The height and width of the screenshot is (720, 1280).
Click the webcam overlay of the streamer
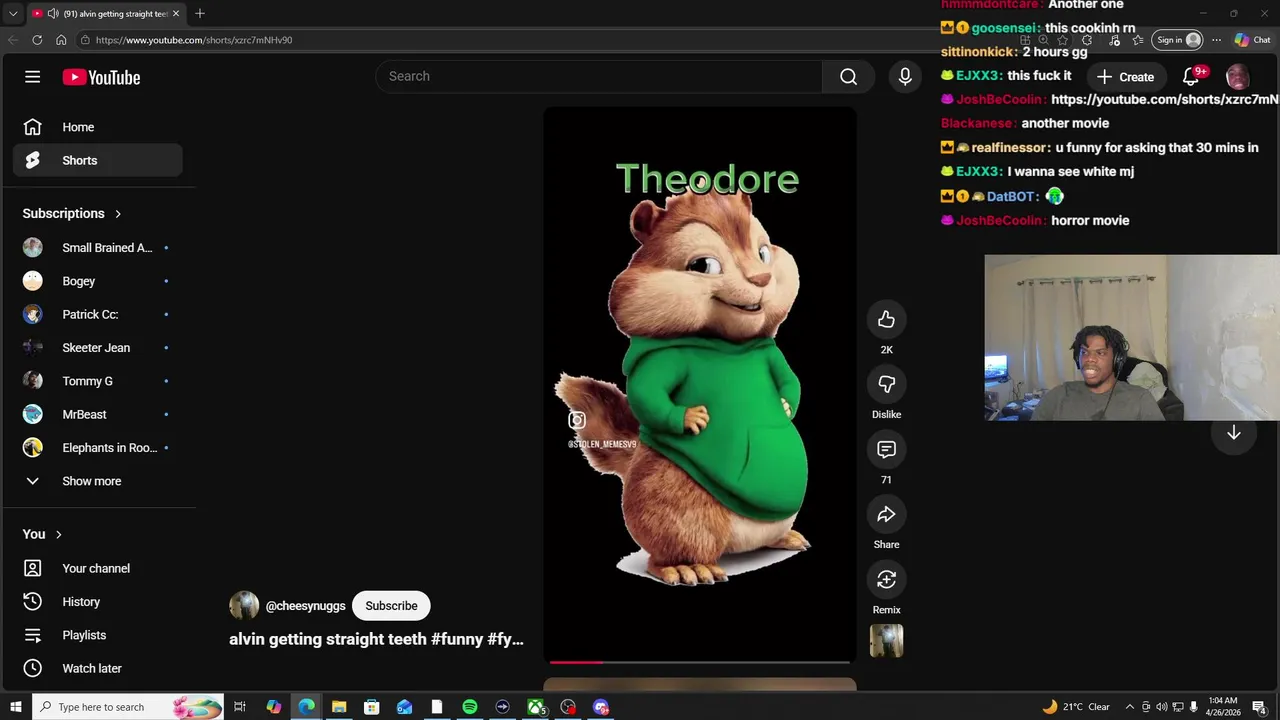(x=1131, y=337)
